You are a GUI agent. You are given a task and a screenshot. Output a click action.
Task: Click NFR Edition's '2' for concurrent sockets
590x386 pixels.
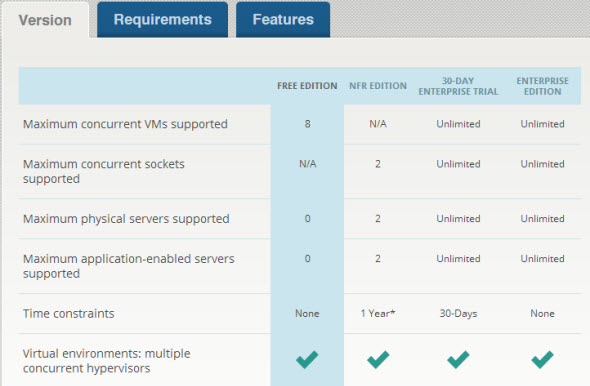[x=378, y=164]
